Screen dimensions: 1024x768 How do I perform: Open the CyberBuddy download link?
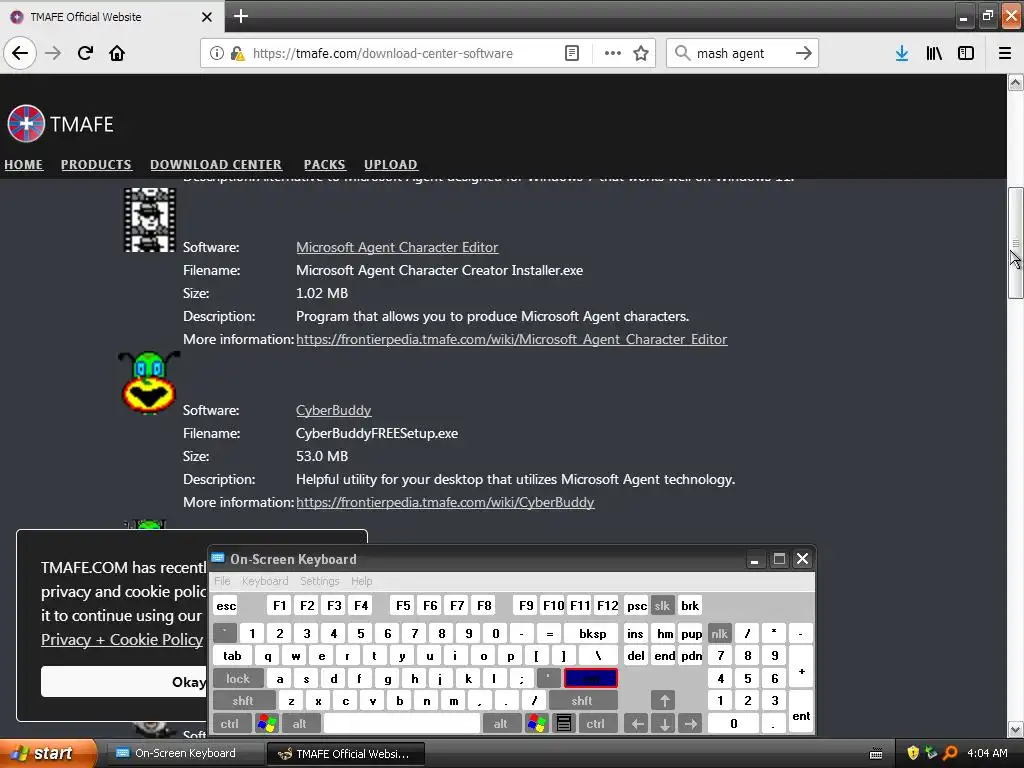pyautogui.click(x=334, y=410)
